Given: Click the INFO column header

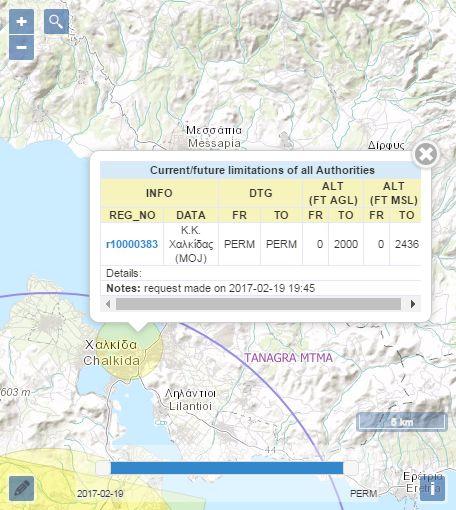Looking at the screenshot, I should pyautogui.click(x=159, y=193).
